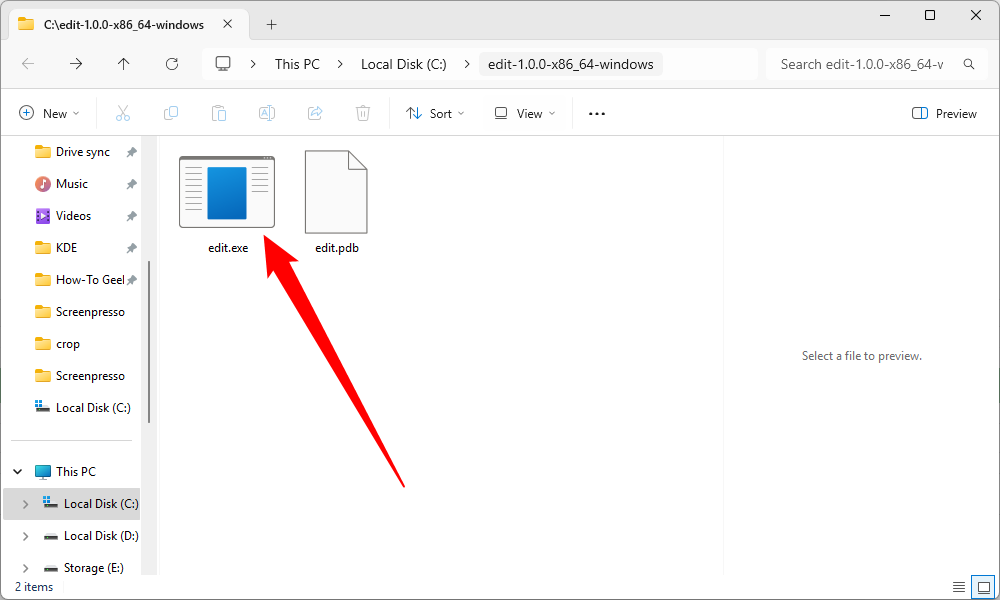The image size is (1000, 600).
Task: Open chevron dropdown after This PC breadcrumb
Action: pos(340,64)
